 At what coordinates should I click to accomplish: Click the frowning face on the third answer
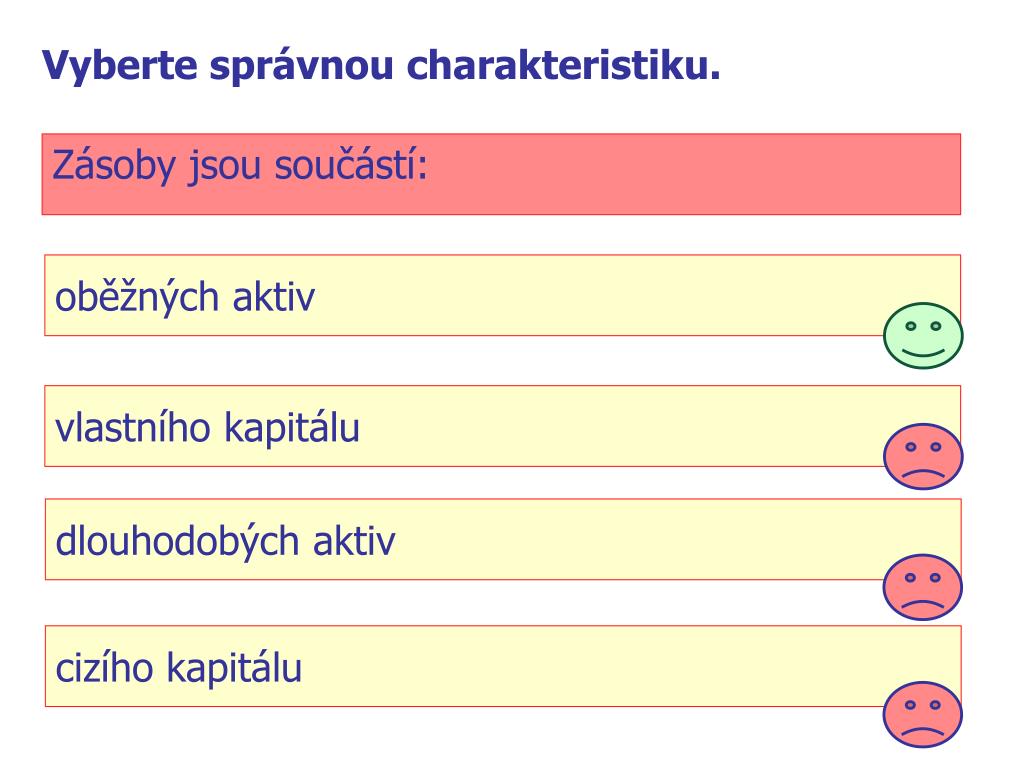point(922,587)
